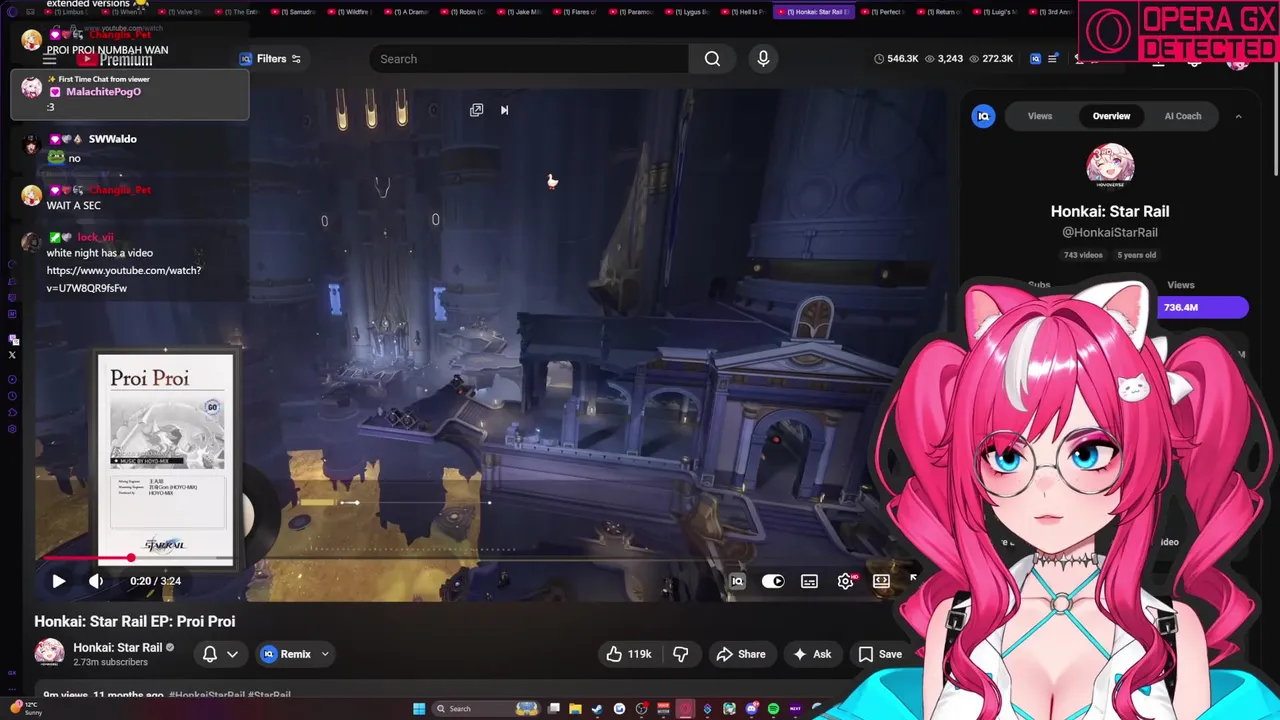
Task: Mute the video volume
Action: pos(96,581)
